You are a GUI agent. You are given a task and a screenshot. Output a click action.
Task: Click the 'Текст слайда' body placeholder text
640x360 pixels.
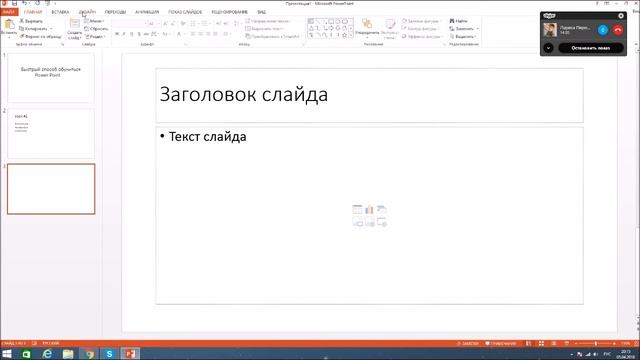207,137
